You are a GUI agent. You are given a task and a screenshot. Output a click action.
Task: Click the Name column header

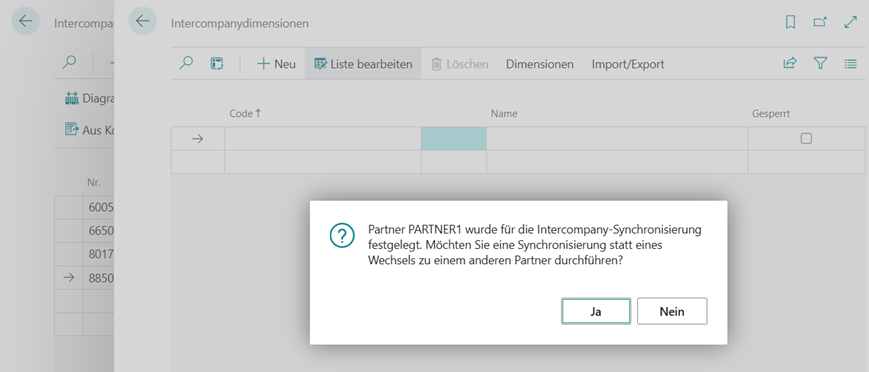[504, 114]
